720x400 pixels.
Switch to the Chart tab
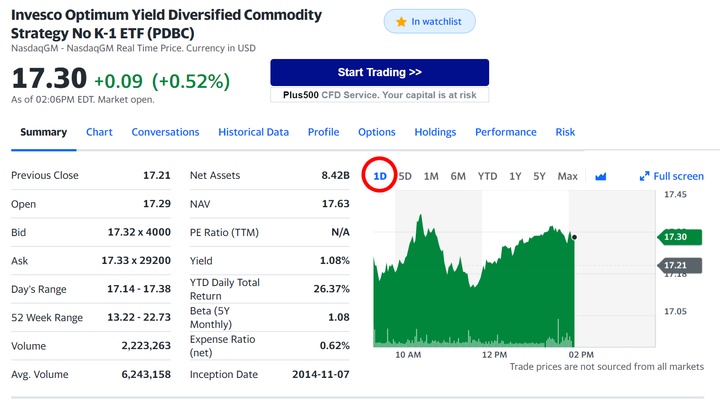click(x=99, y=132)
